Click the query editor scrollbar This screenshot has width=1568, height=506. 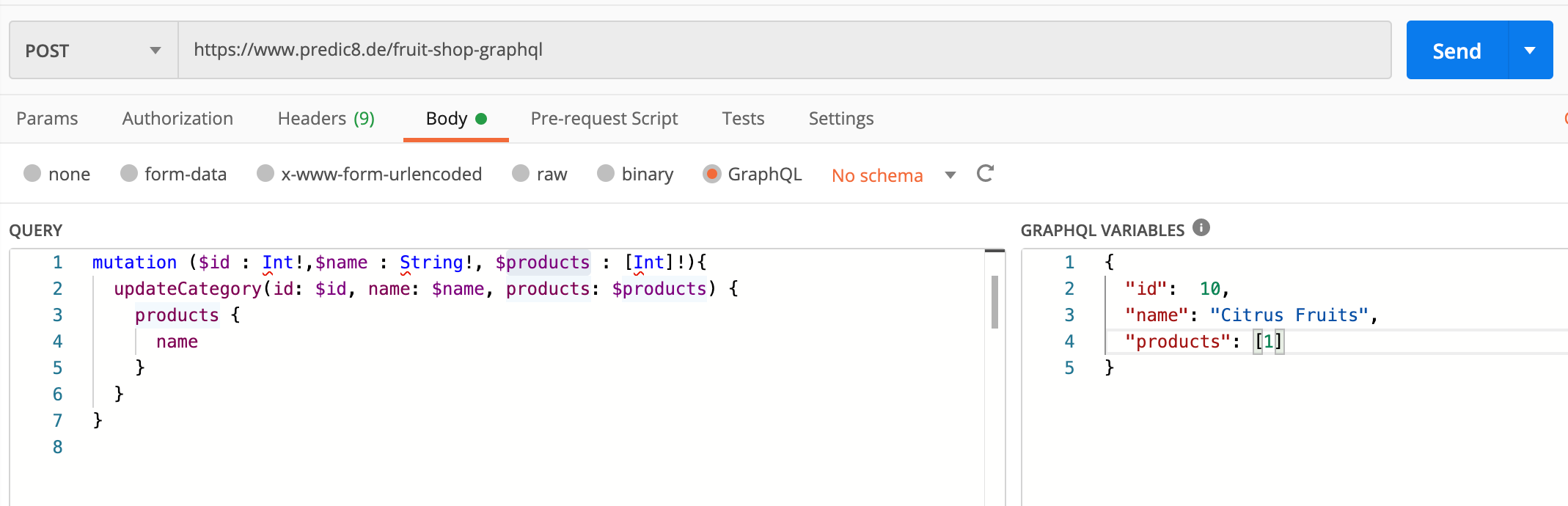coord(994,302)
